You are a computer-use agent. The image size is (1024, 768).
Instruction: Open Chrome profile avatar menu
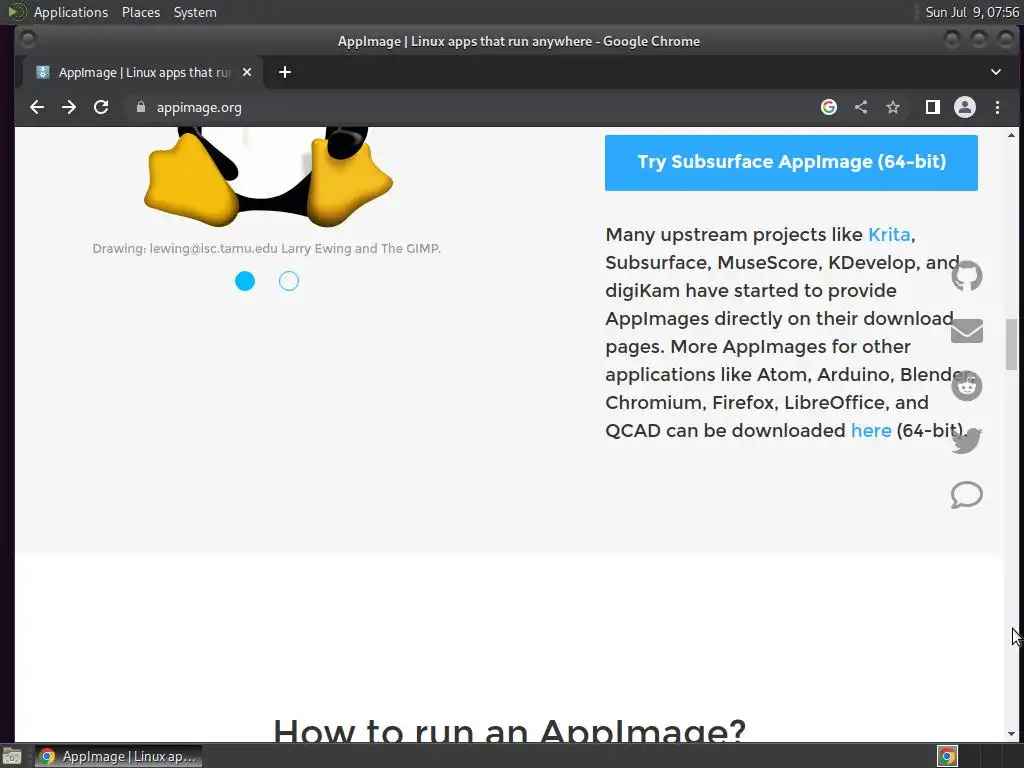pos(965,107)
